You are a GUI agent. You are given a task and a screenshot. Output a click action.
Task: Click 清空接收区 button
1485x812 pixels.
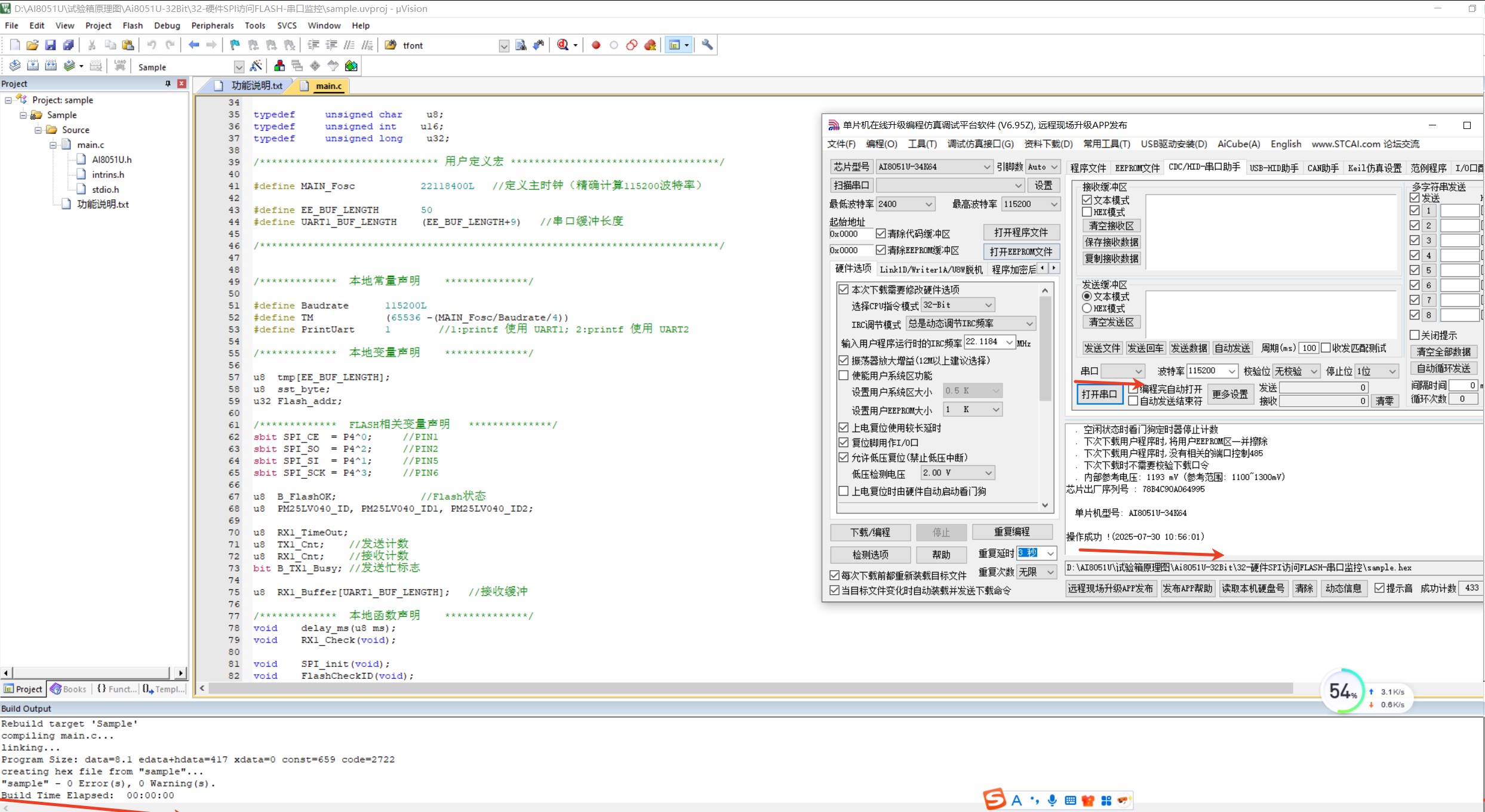[1111, 226]
